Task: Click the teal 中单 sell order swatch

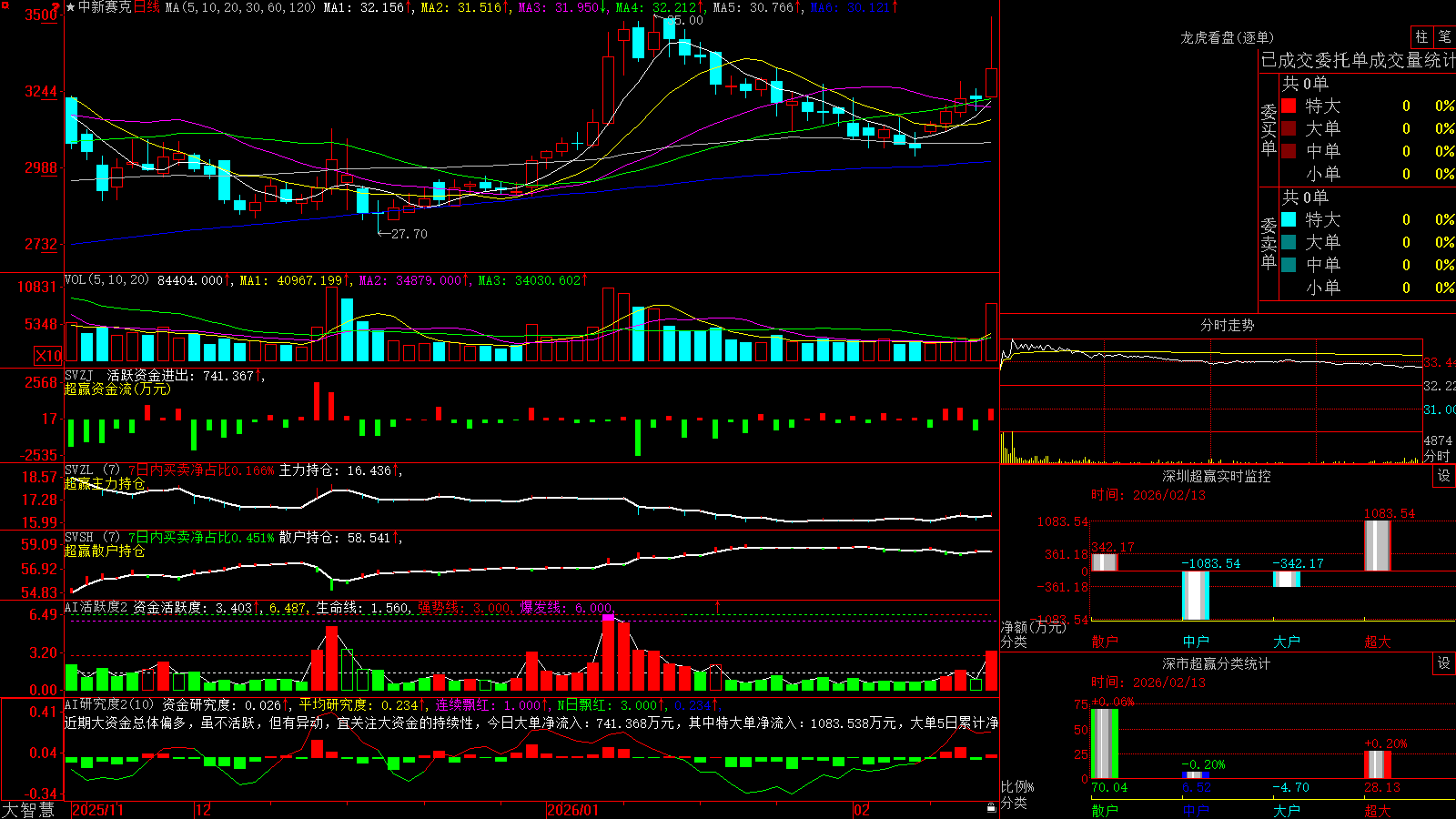Action: (x=1289, y=265)
